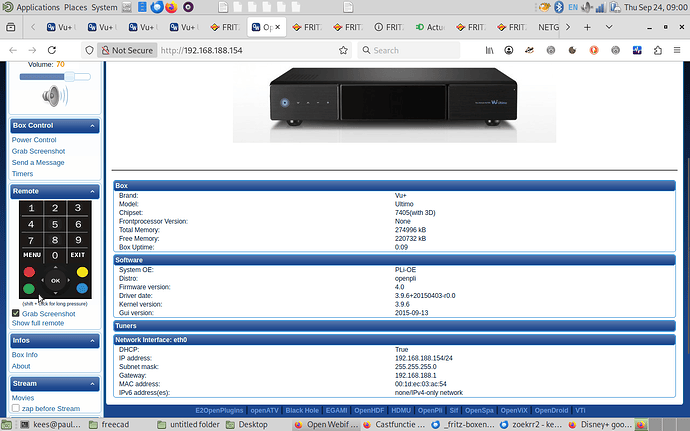This screenshot has width=690, height=431.
Task: Open the System menu
Action: pos(104,7)
